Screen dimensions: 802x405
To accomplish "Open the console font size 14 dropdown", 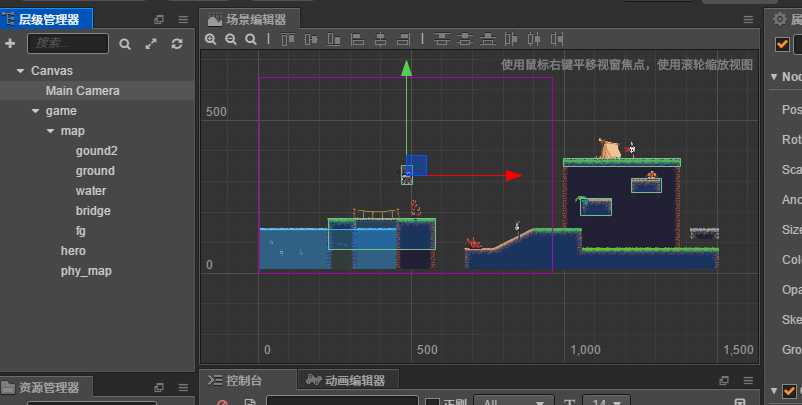I will point(607,401).
